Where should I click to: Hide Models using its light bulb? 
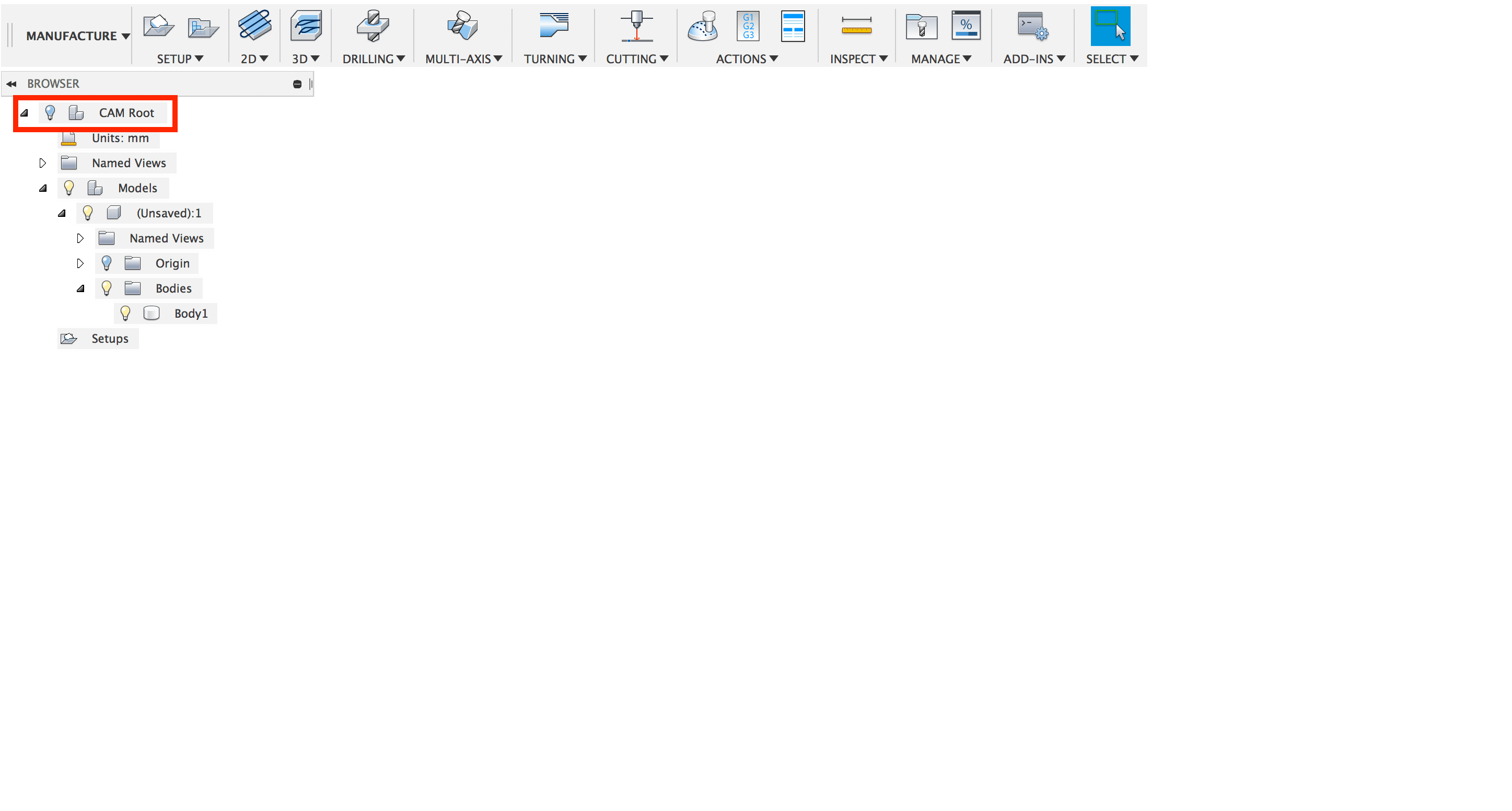[68, 188]
